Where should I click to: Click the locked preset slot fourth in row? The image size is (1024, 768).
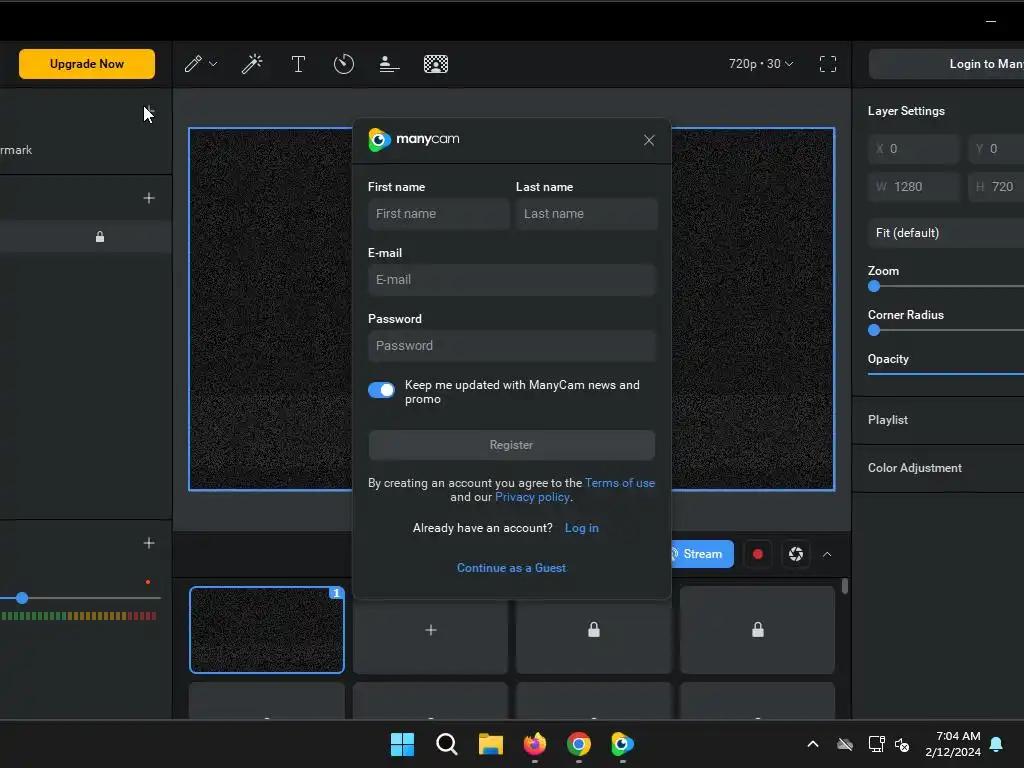pos(758,630)
